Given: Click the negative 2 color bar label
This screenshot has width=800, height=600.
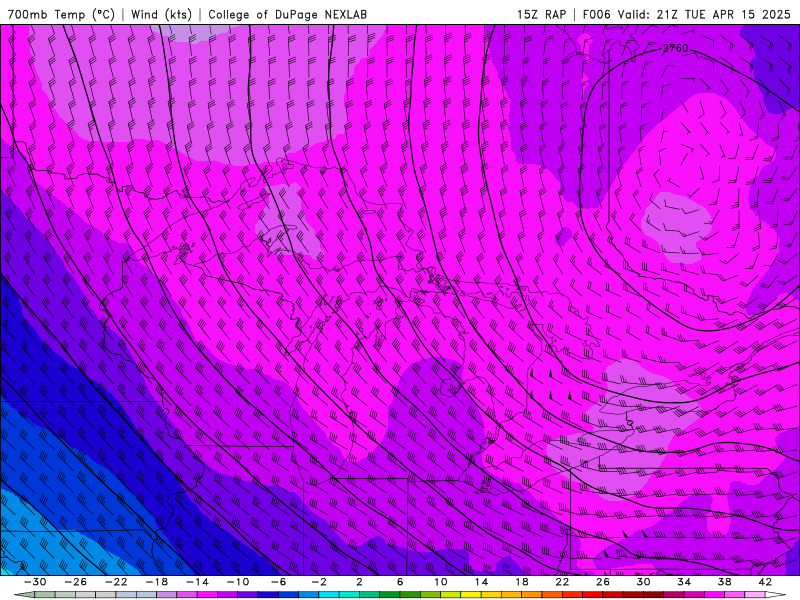Looking at the screenshot, I should click(x=319, y=582).
